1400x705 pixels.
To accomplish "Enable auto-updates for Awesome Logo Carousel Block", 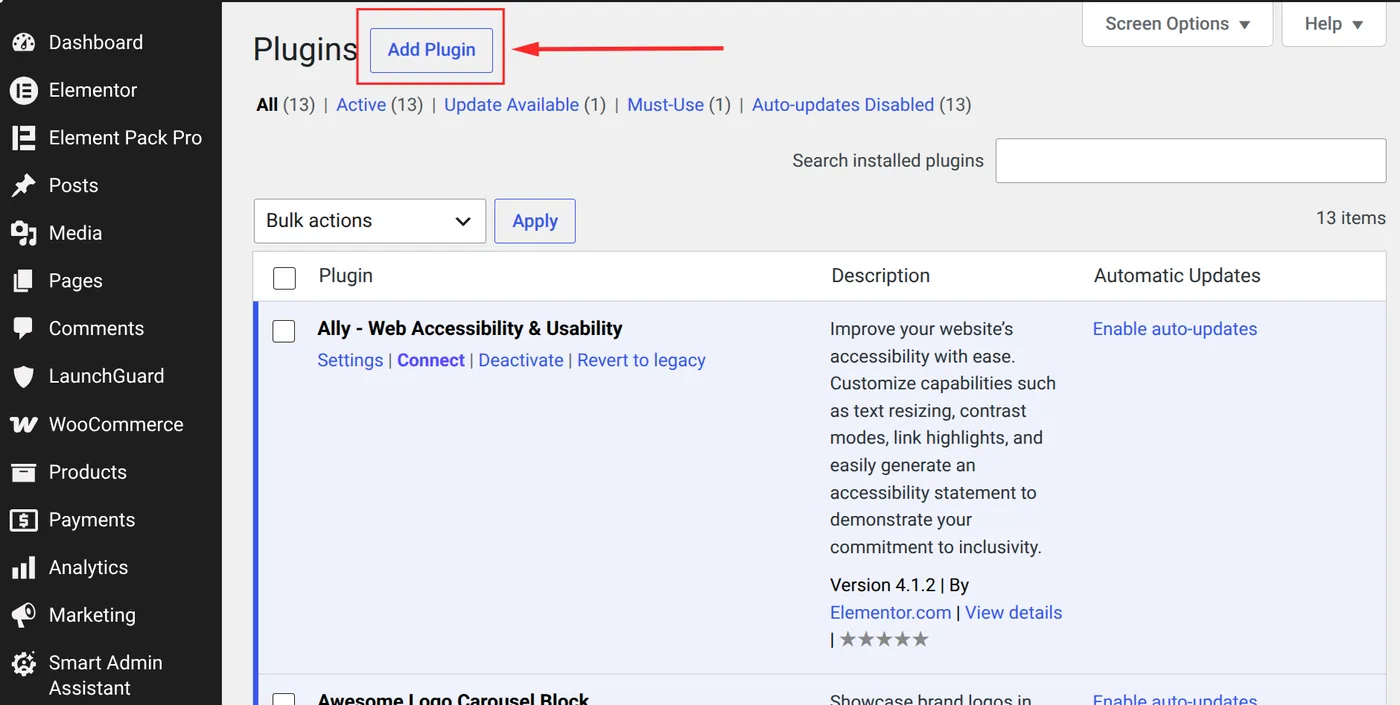I will tap(1175, 699).
